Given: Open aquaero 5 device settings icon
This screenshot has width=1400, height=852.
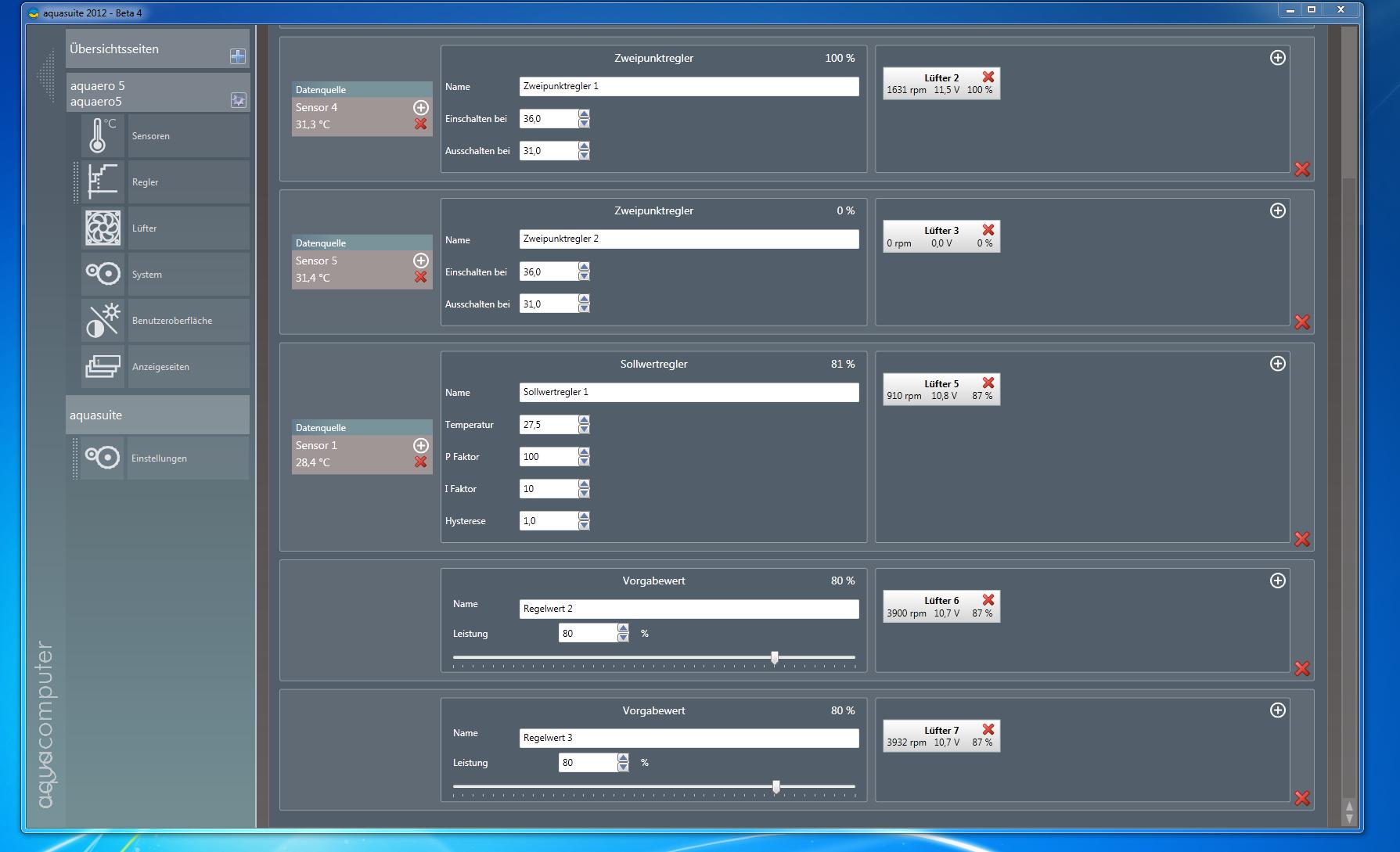Looking at the screenshot, I should (238, 100).
